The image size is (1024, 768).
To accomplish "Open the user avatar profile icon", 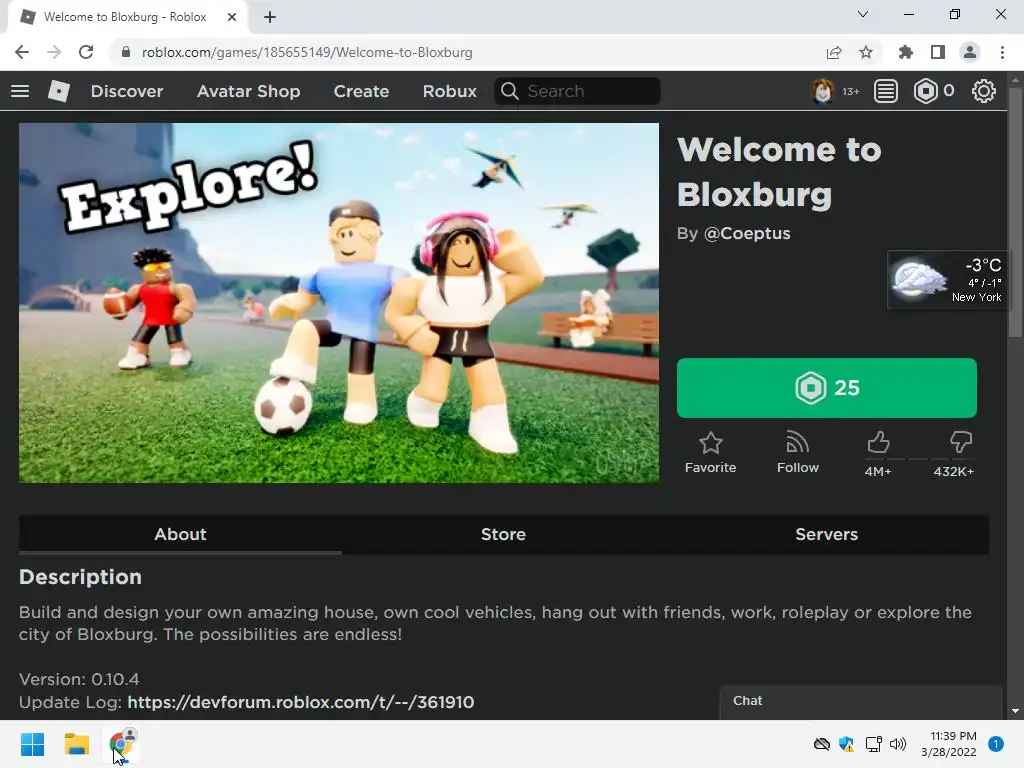I will pyautogui.click(x=822, y=91).
